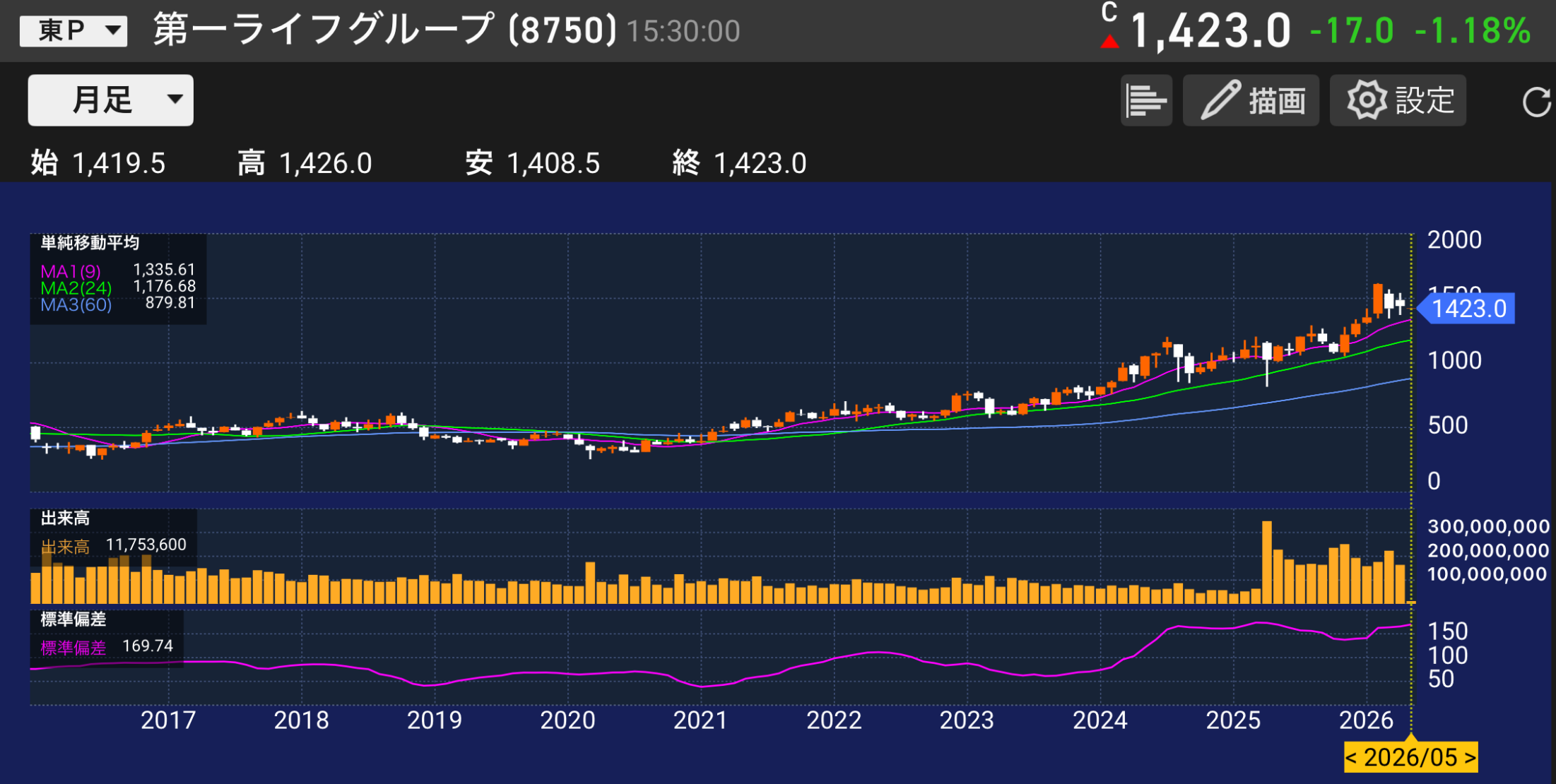
Task: Click the MA1 value 1,335.61
Action: click(164, 269)
